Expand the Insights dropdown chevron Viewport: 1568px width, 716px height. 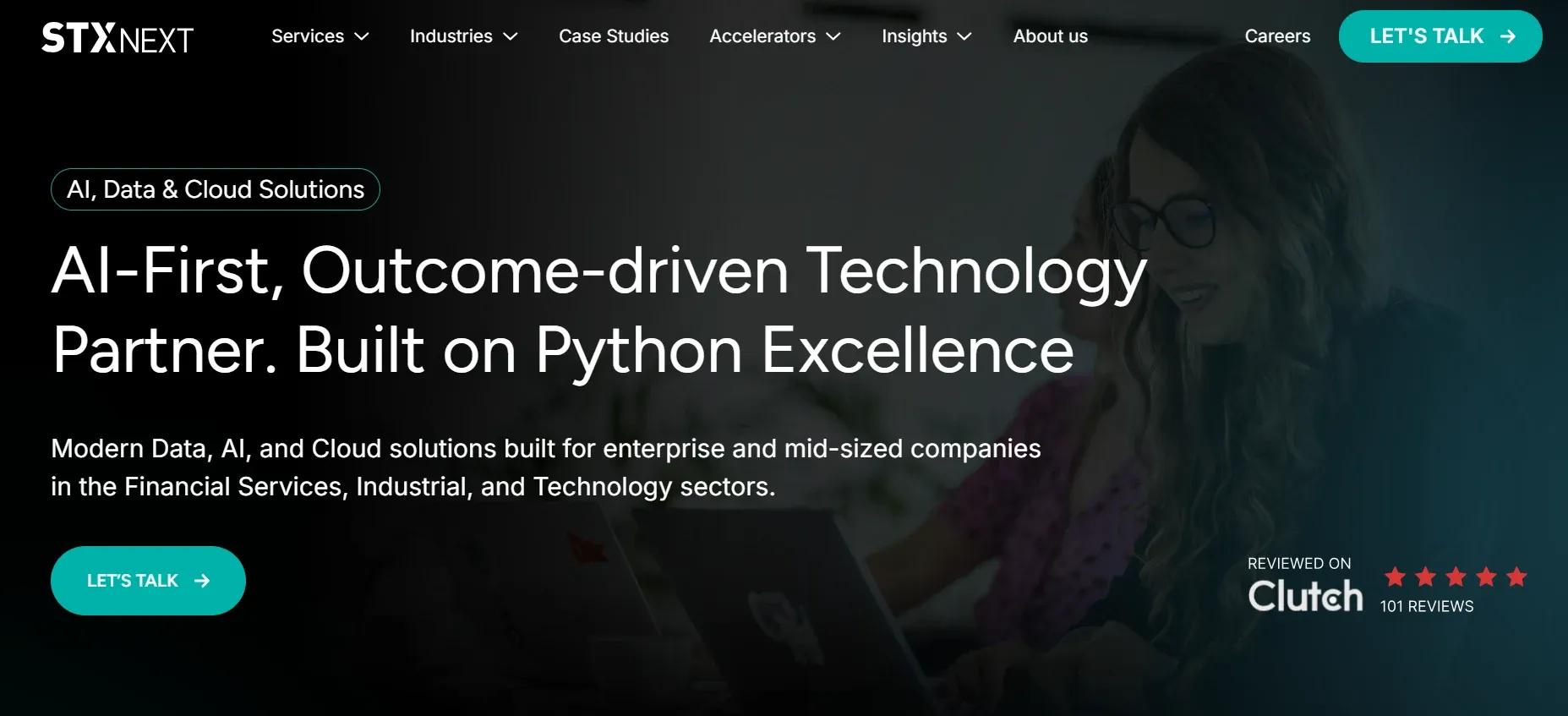[x=964, y=36]
